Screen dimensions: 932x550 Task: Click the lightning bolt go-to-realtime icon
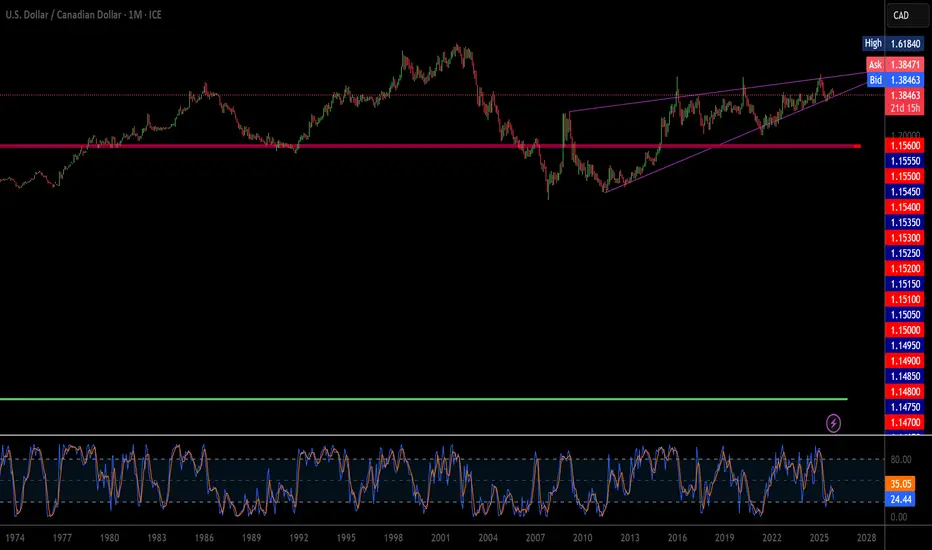pos(833,423)
